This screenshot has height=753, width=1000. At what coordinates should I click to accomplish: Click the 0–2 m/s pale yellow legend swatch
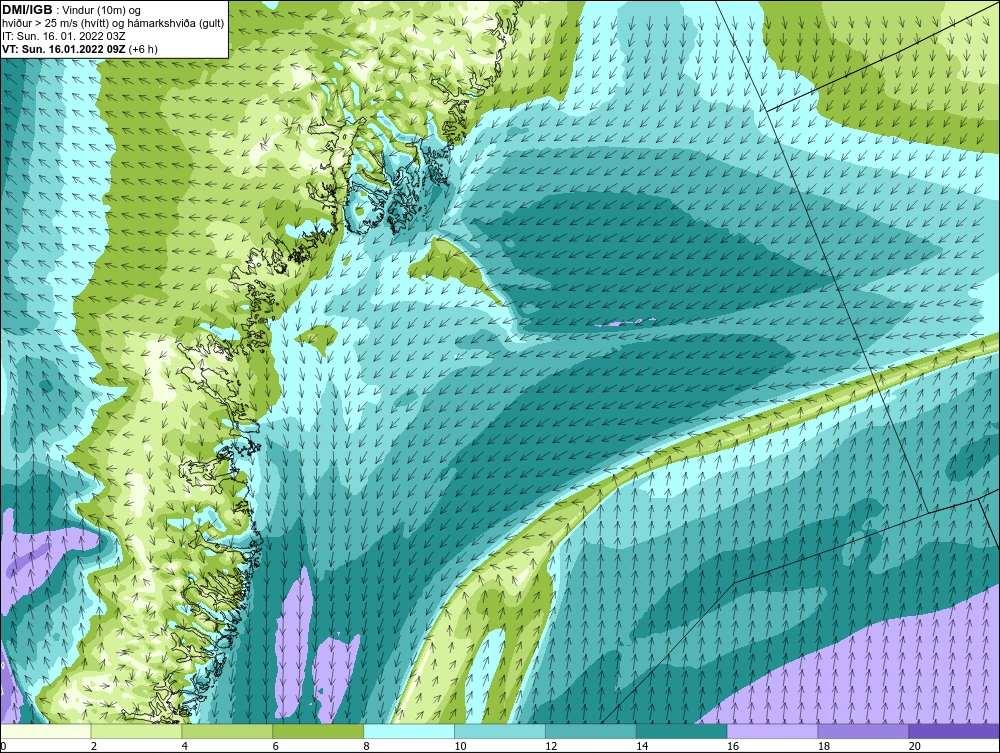[46, 731]
